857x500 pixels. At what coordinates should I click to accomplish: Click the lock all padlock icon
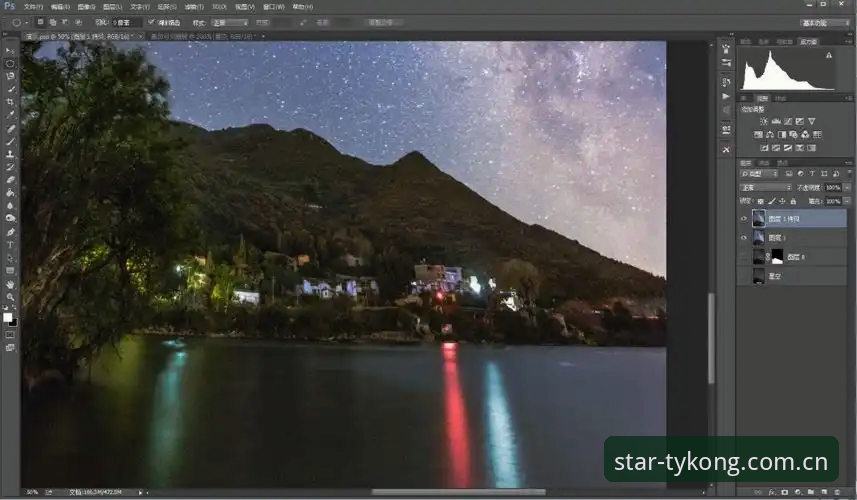coord(793,201)
